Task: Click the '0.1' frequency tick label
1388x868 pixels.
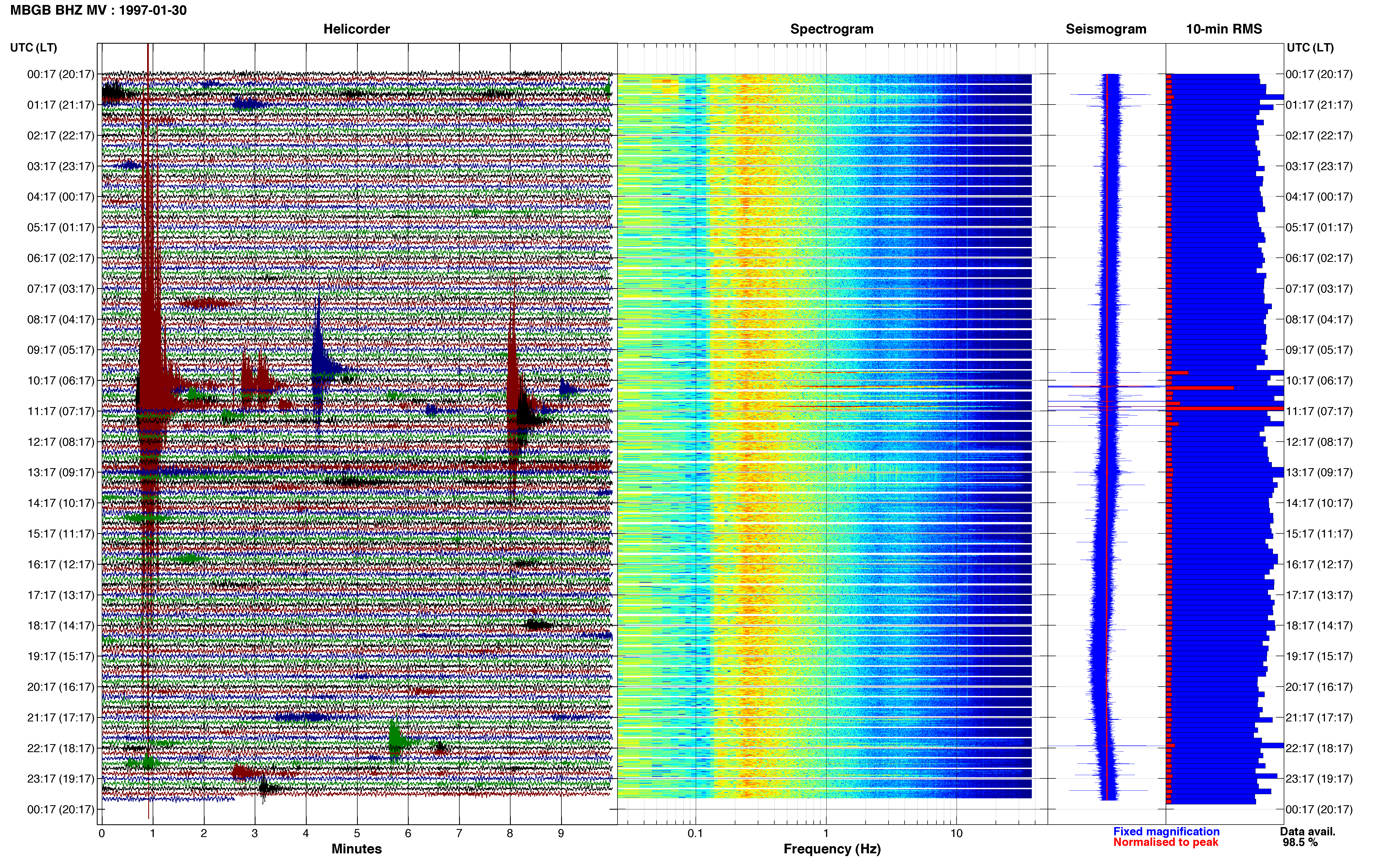Action: pyautogui.click(x=695, y=833)
